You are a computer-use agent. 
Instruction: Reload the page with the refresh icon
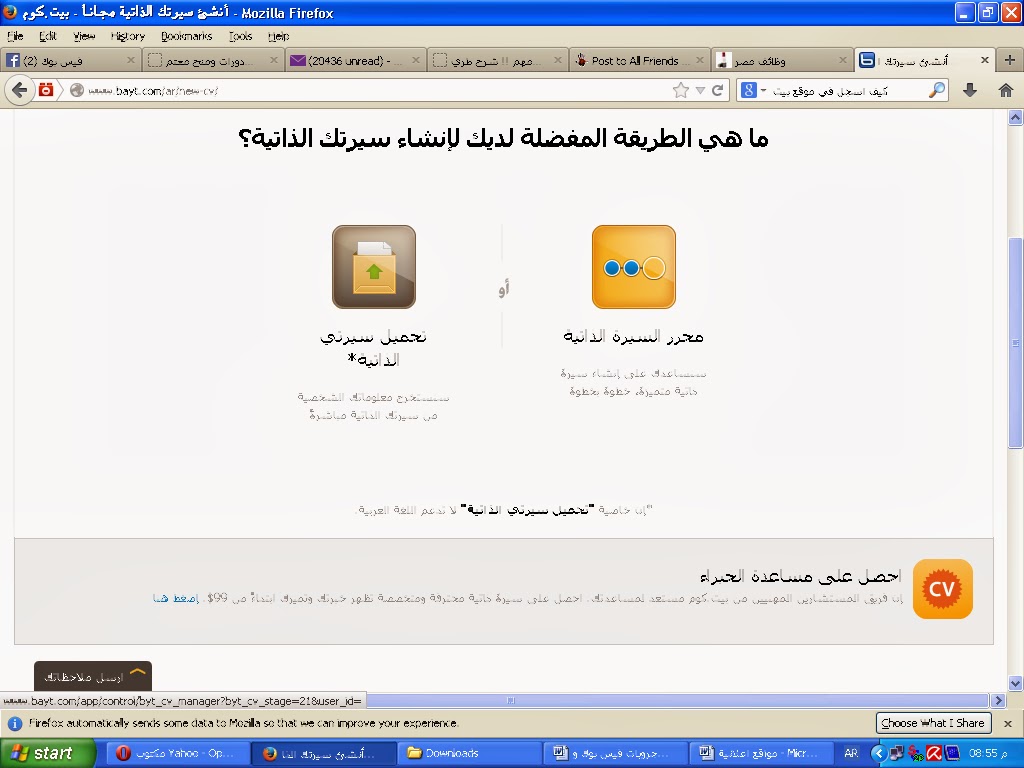click(717, 90)
